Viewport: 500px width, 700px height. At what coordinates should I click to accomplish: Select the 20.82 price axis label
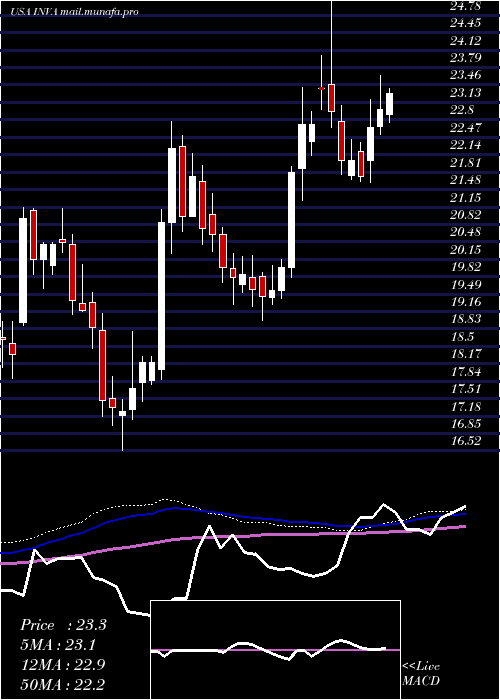pos(466,215)
